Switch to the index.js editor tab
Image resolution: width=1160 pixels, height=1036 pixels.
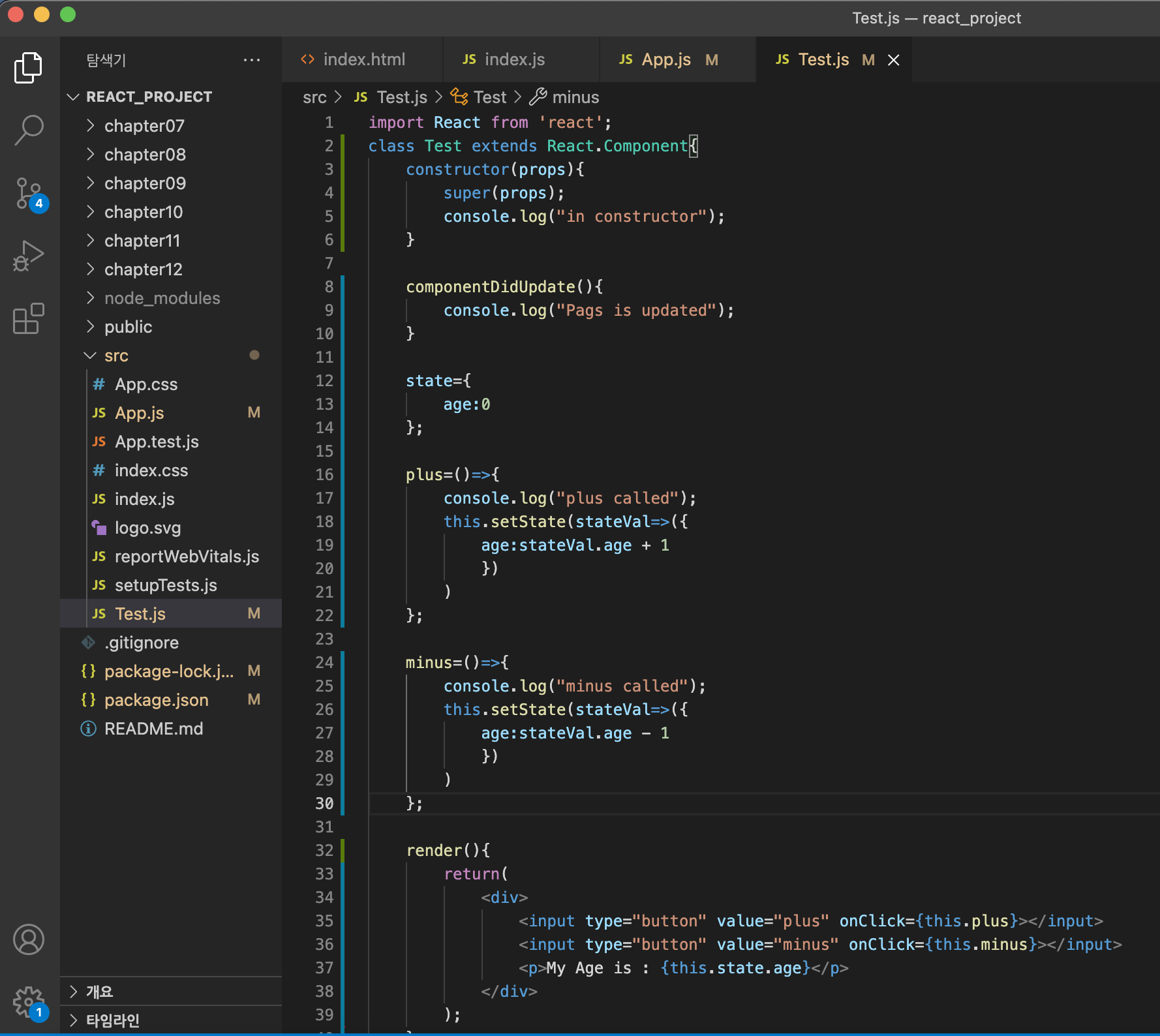point(521,59)
